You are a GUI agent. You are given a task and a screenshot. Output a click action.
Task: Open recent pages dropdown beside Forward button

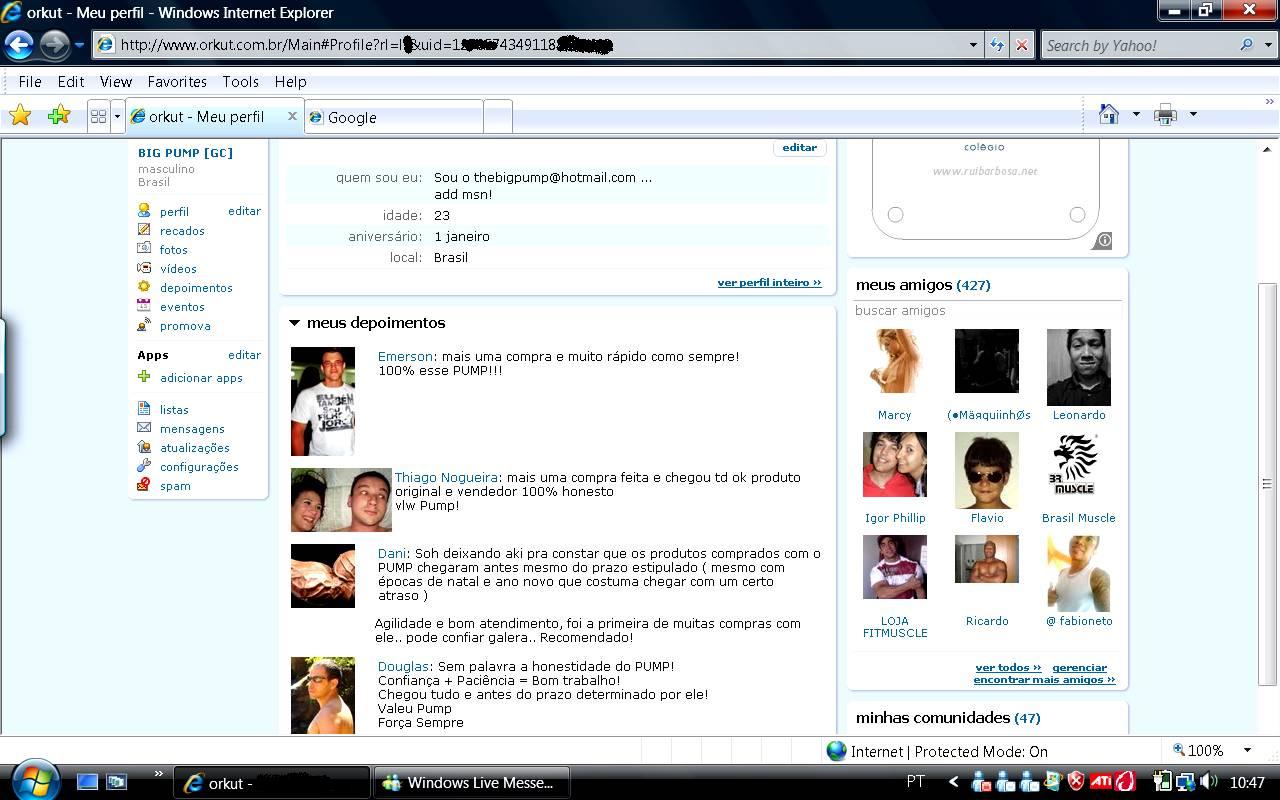coord(79,45)
